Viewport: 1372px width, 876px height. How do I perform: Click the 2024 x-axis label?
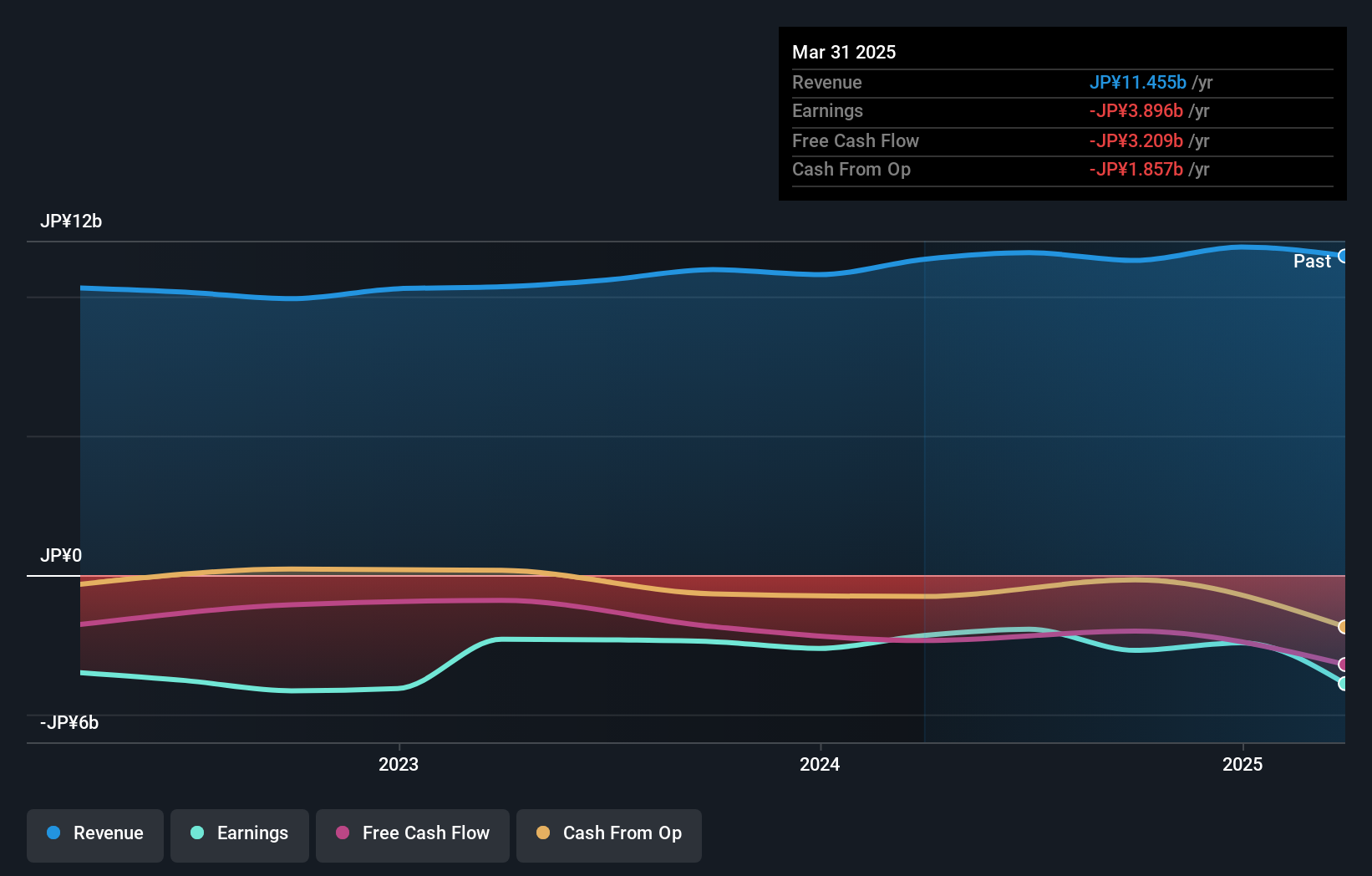point(820,765)
